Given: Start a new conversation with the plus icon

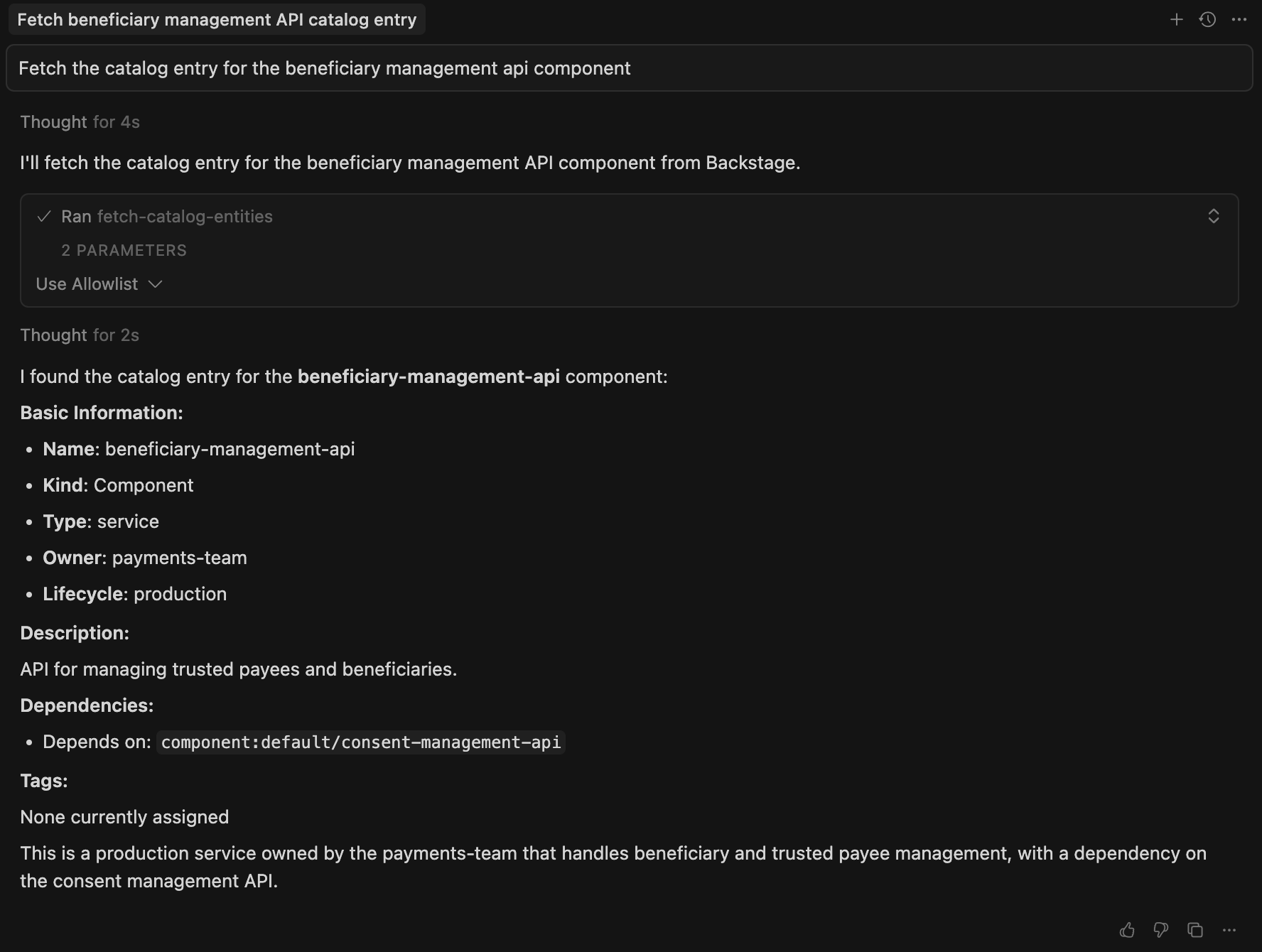Looking at the screenshot, I should click(1177, 19).
